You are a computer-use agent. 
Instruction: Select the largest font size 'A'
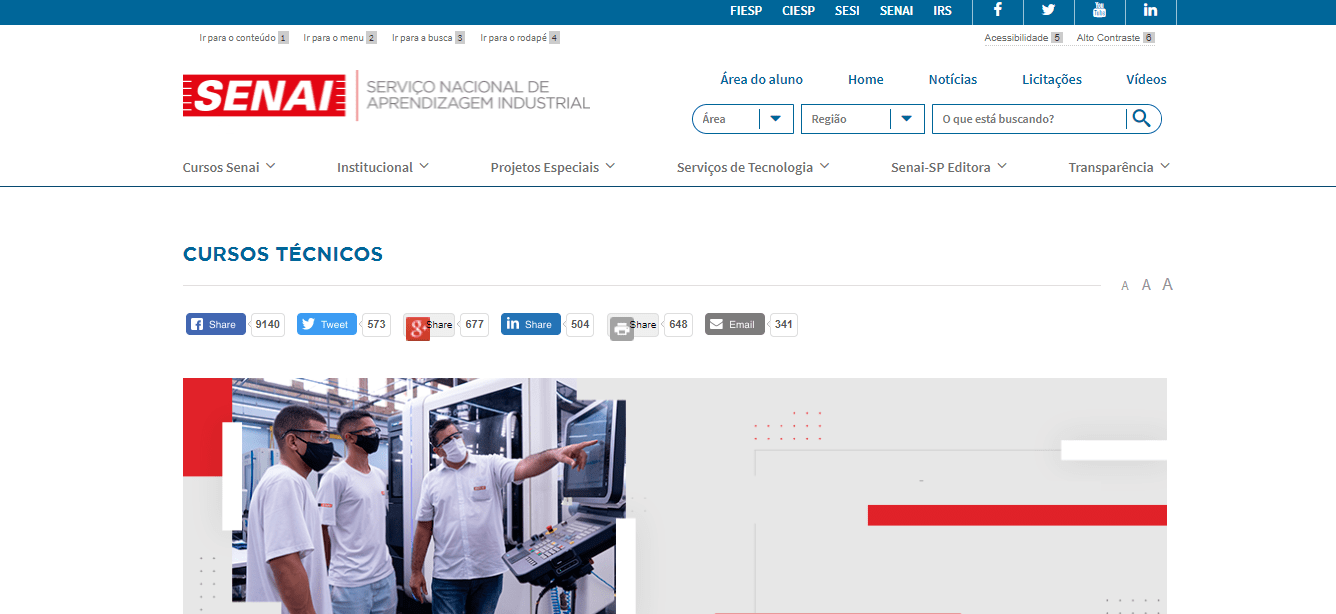[1167, 284]
